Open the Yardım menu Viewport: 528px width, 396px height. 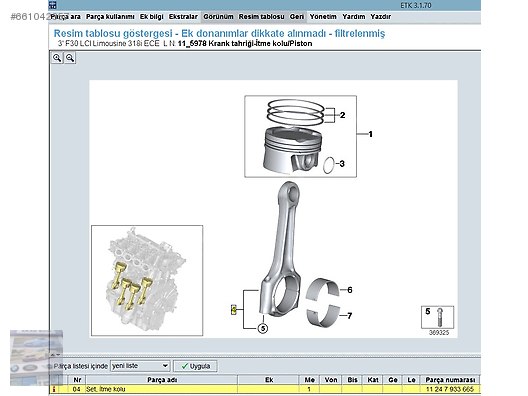354,17
